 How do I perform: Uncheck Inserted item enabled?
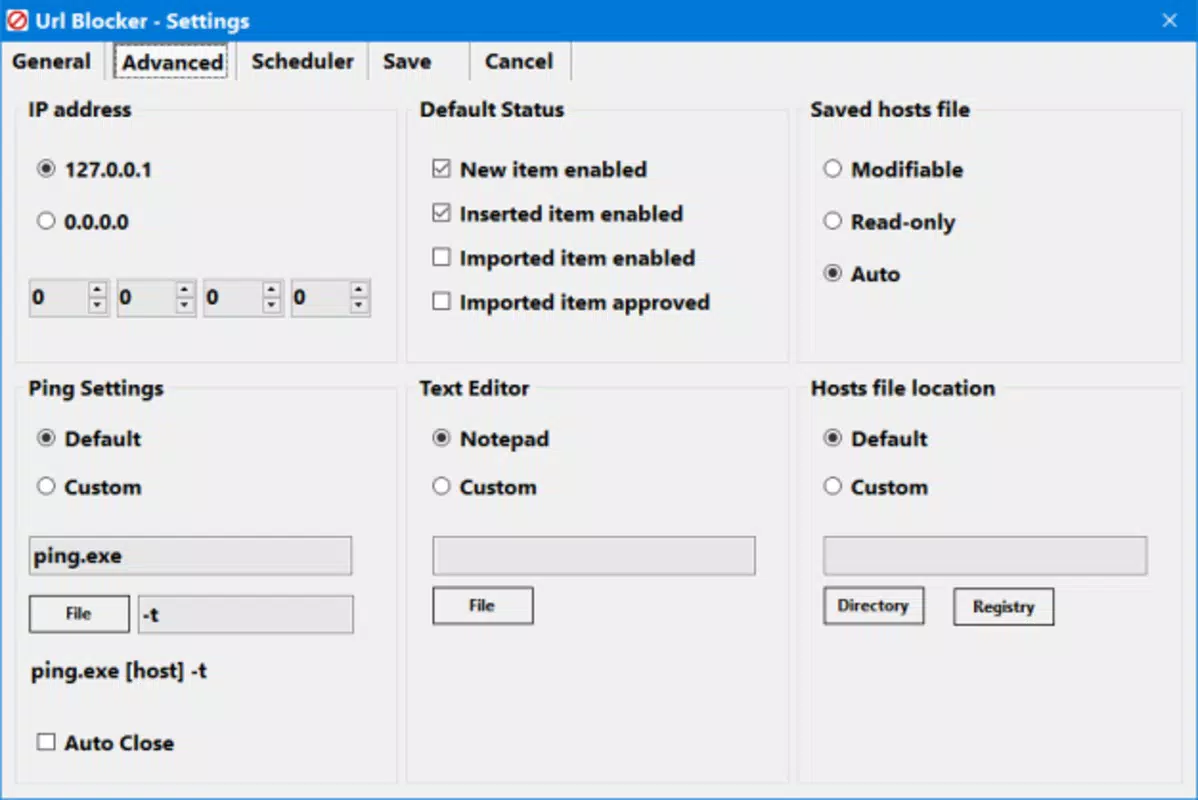click(x=441, y=213)
